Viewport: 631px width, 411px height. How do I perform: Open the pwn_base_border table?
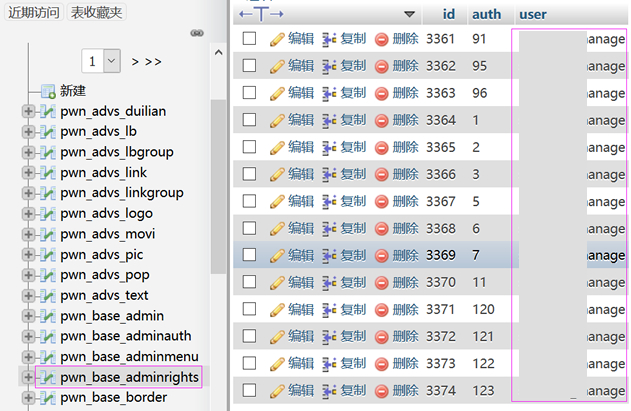[x=113, y=398]
